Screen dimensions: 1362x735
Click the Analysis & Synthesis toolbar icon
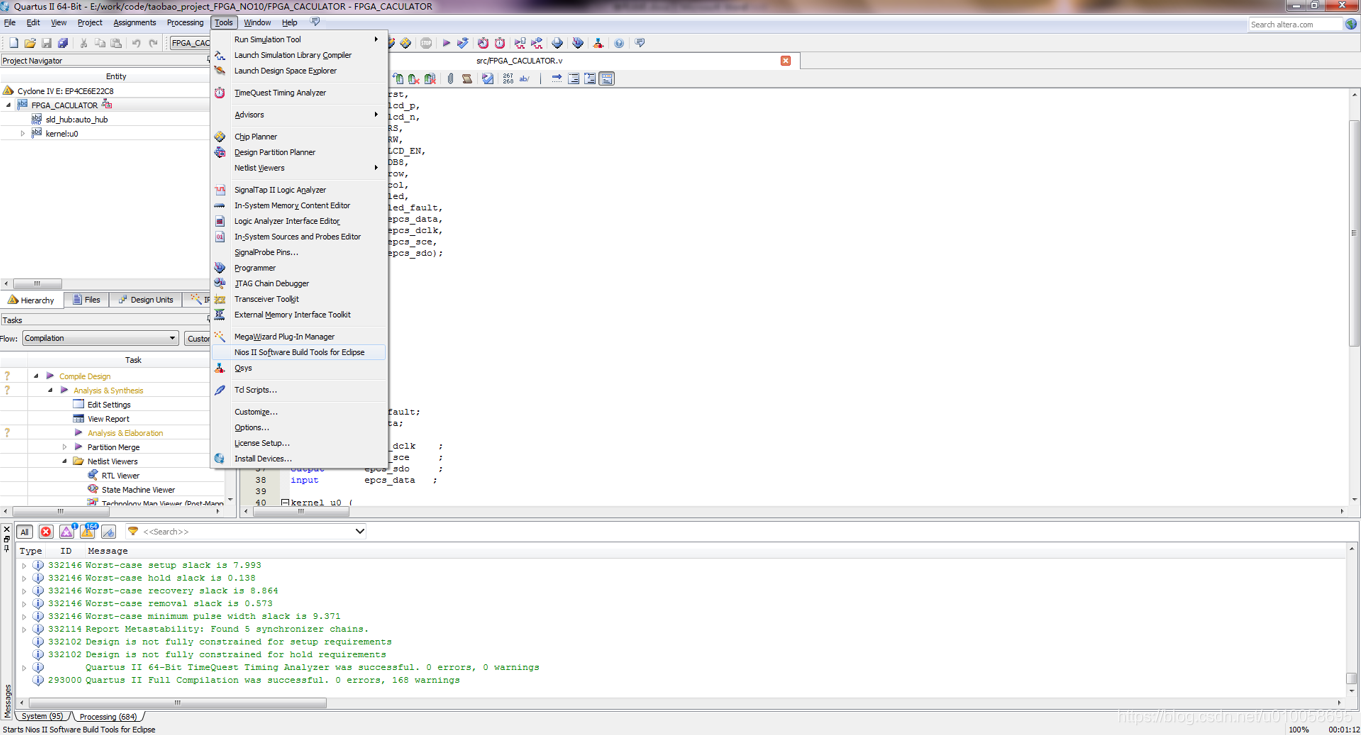(462, 43)
